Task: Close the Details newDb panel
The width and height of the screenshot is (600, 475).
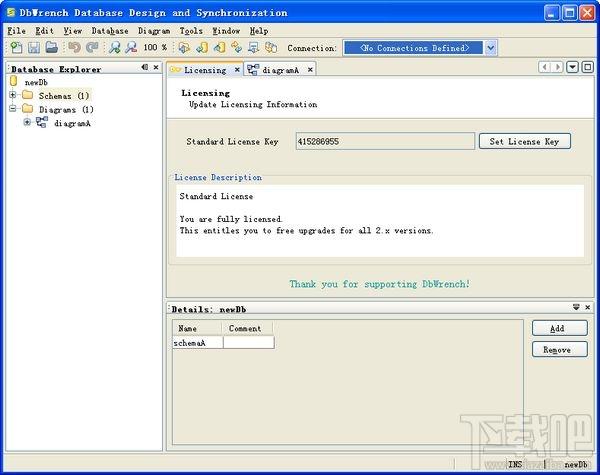Action: (x=587, y=307)
